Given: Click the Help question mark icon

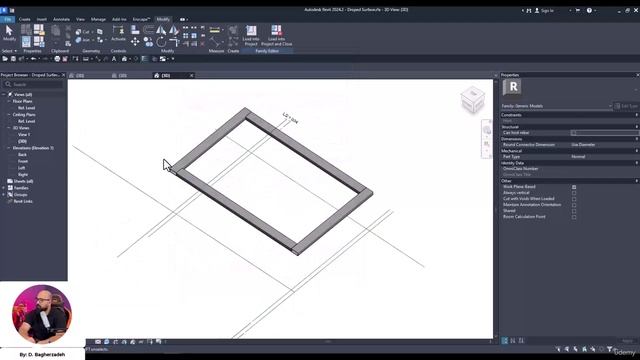Looking at the screenshot, I should click(589, 11).
